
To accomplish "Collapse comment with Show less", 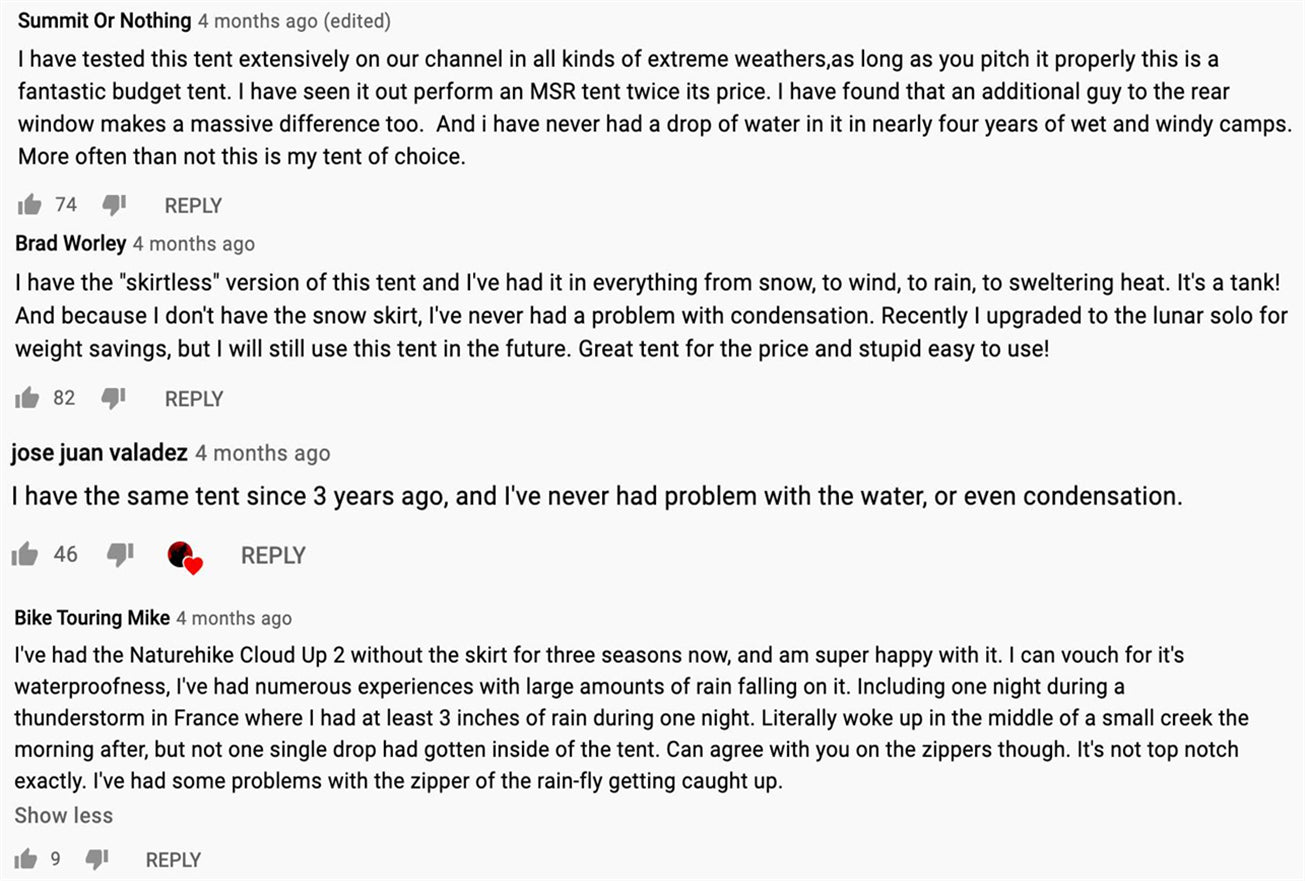I will coord(63,816).
